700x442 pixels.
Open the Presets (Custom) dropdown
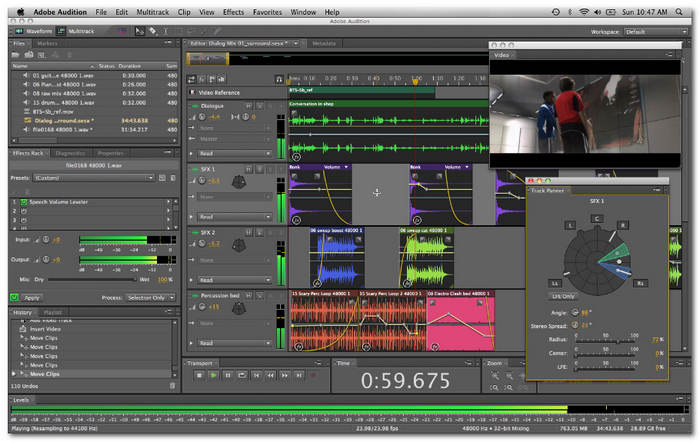pyautogui.click(x=93, y=178)
